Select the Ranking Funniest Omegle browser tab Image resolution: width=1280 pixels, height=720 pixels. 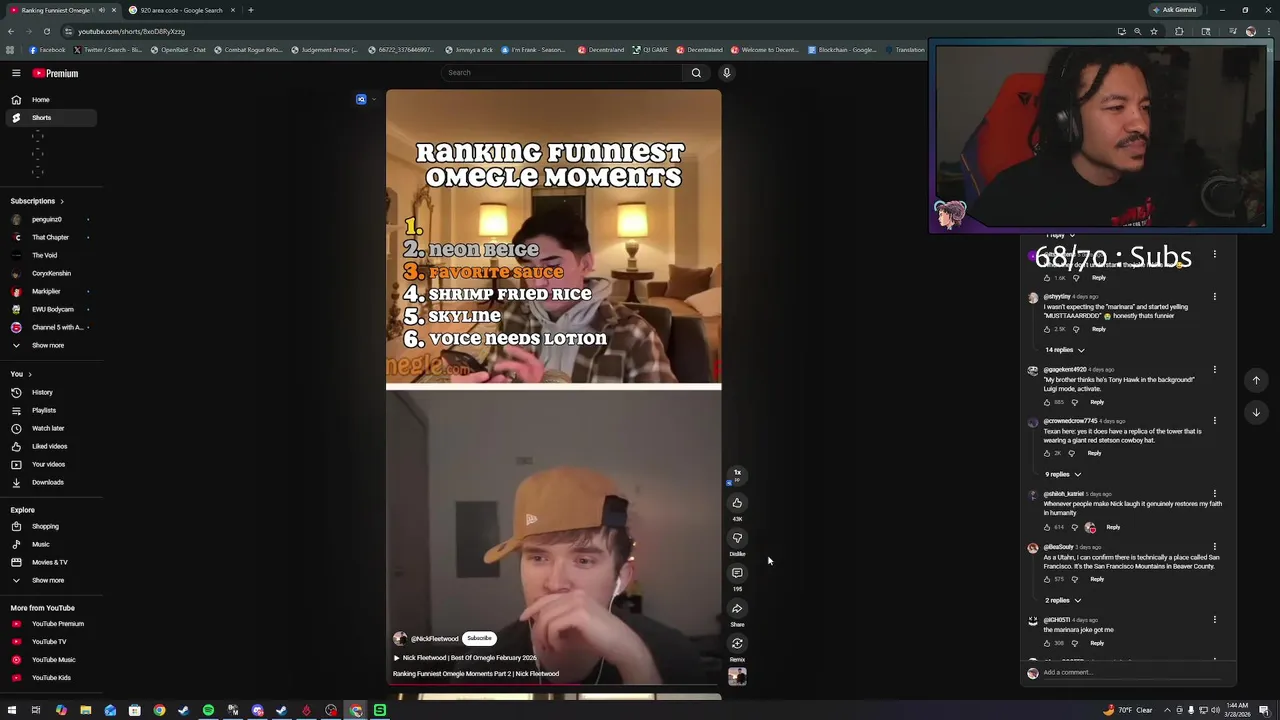click(x=62, y=10)
